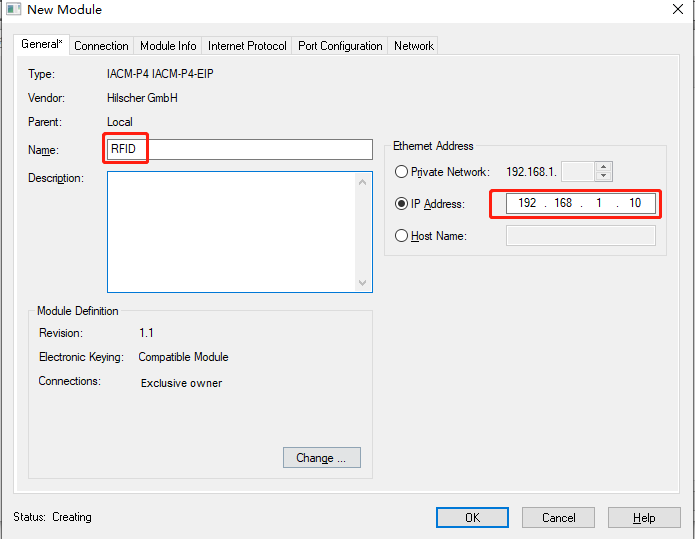Switch to the Connection tab
The height and width of the screenshot is (539, 695).
pos(101,46)
